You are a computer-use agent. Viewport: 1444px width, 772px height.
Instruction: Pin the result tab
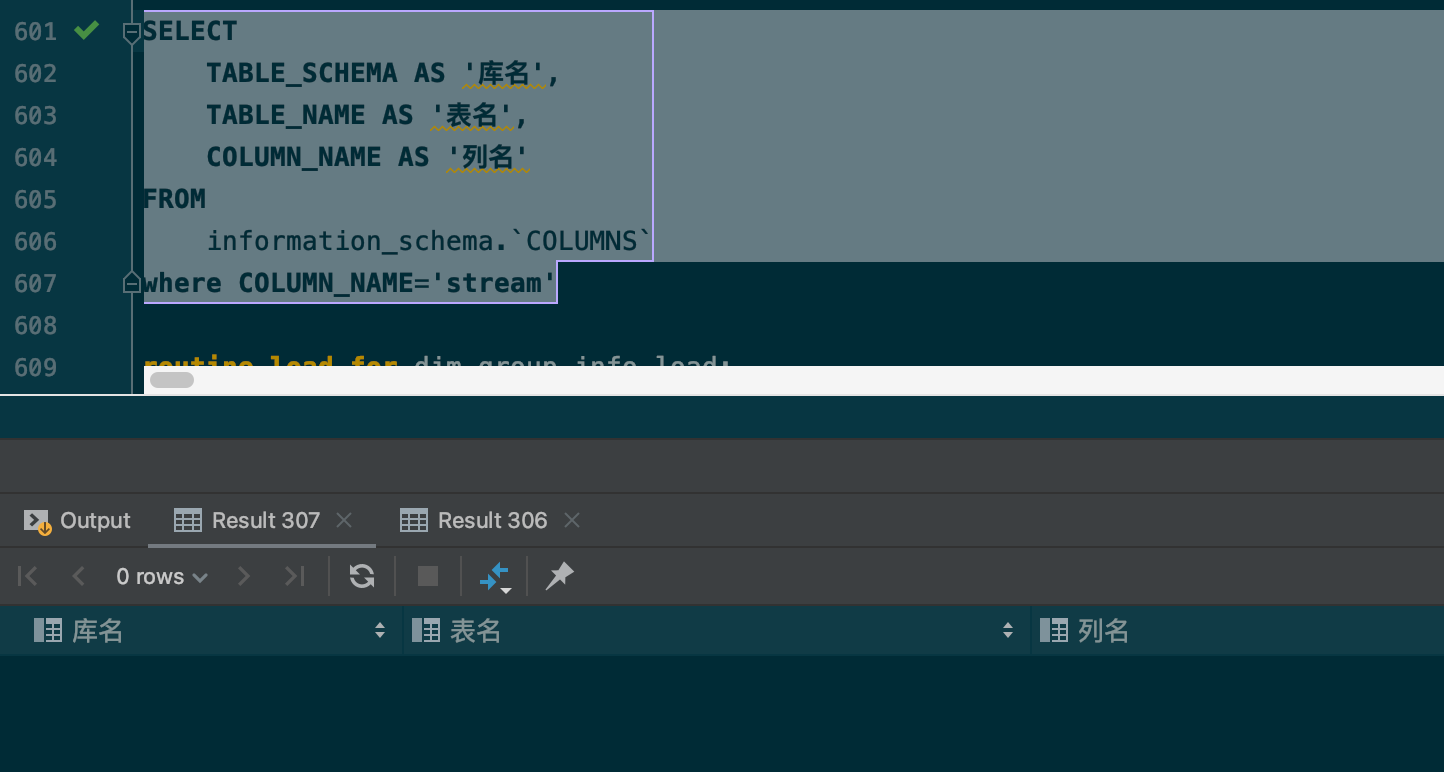[x=560, y=576]
